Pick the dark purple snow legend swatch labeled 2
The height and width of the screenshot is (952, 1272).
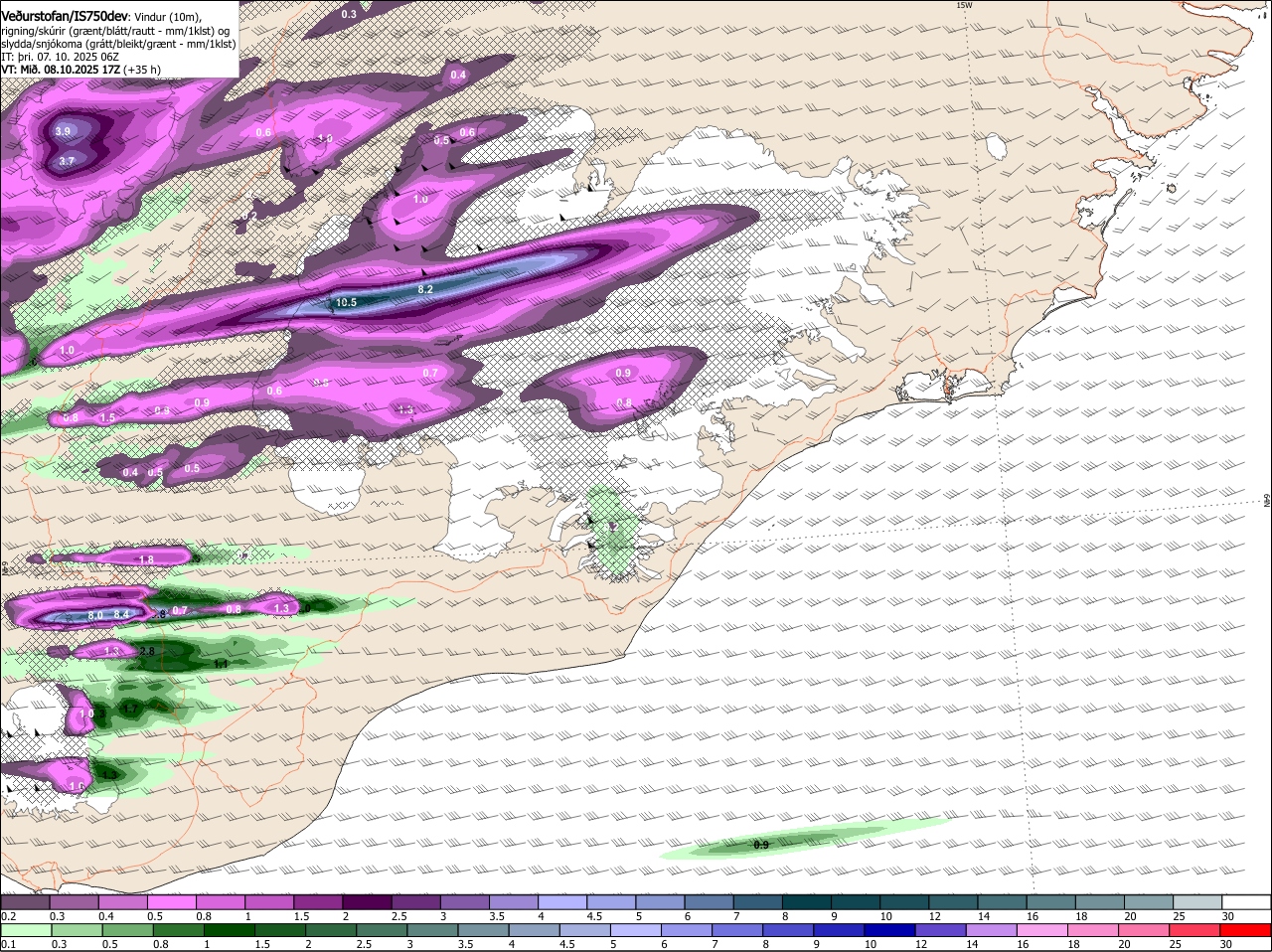(367, 901)
